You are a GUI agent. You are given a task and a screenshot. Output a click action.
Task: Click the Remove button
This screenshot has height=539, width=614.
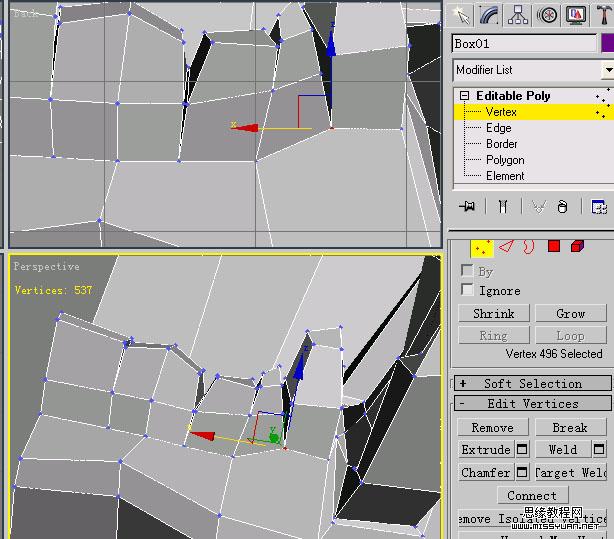[x=493, y=427]
